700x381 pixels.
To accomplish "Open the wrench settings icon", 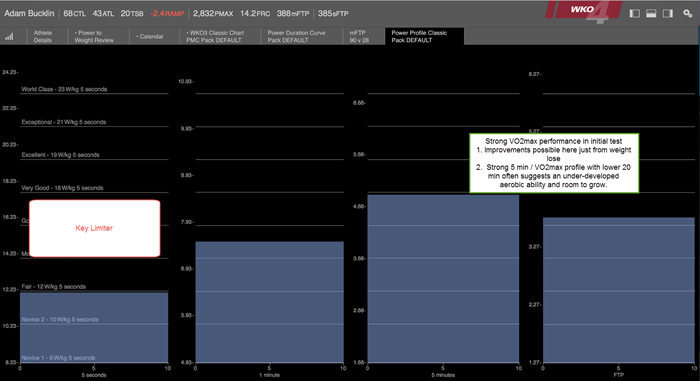I will pos(688,13).
